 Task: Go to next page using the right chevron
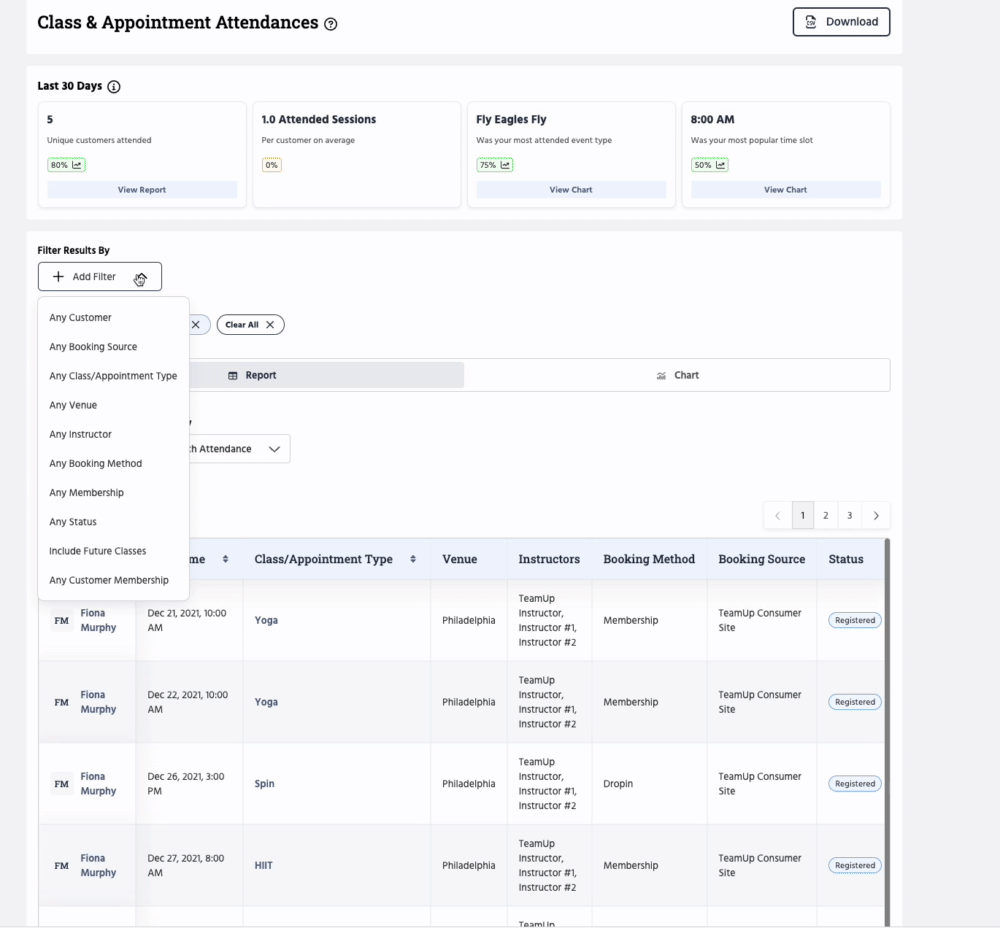[x=876, y=516]
